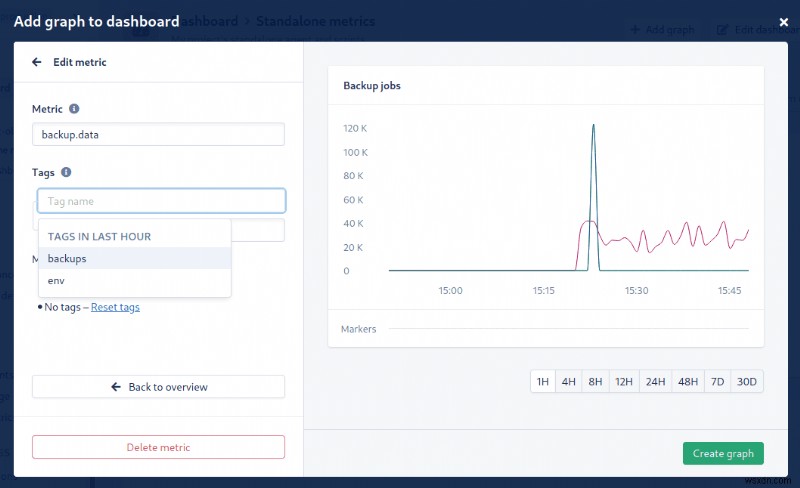Set time range to 48H

[x=688, y=381]
